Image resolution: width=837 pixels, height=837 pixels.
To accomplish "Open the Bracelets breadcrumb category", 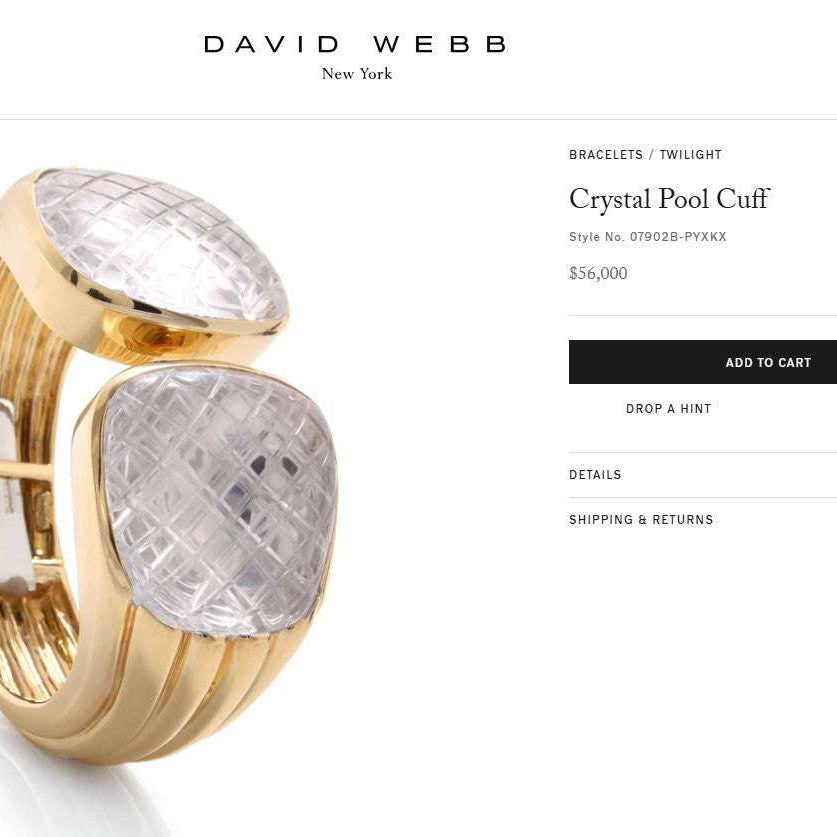I will 606,155.
